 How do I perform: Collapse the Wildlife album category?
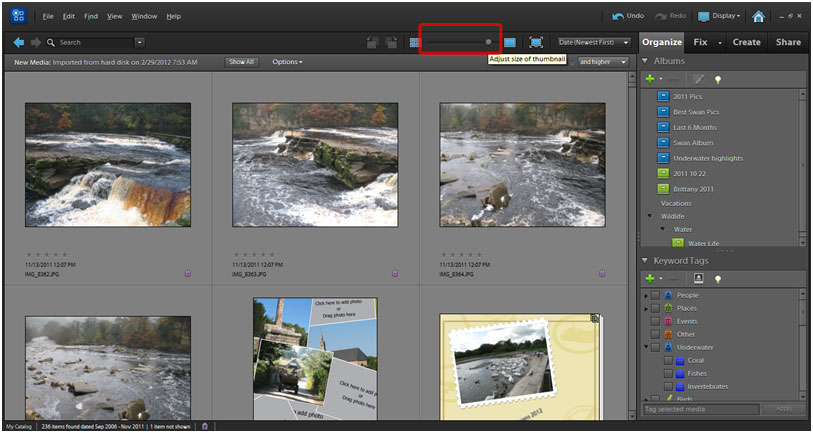650,216
